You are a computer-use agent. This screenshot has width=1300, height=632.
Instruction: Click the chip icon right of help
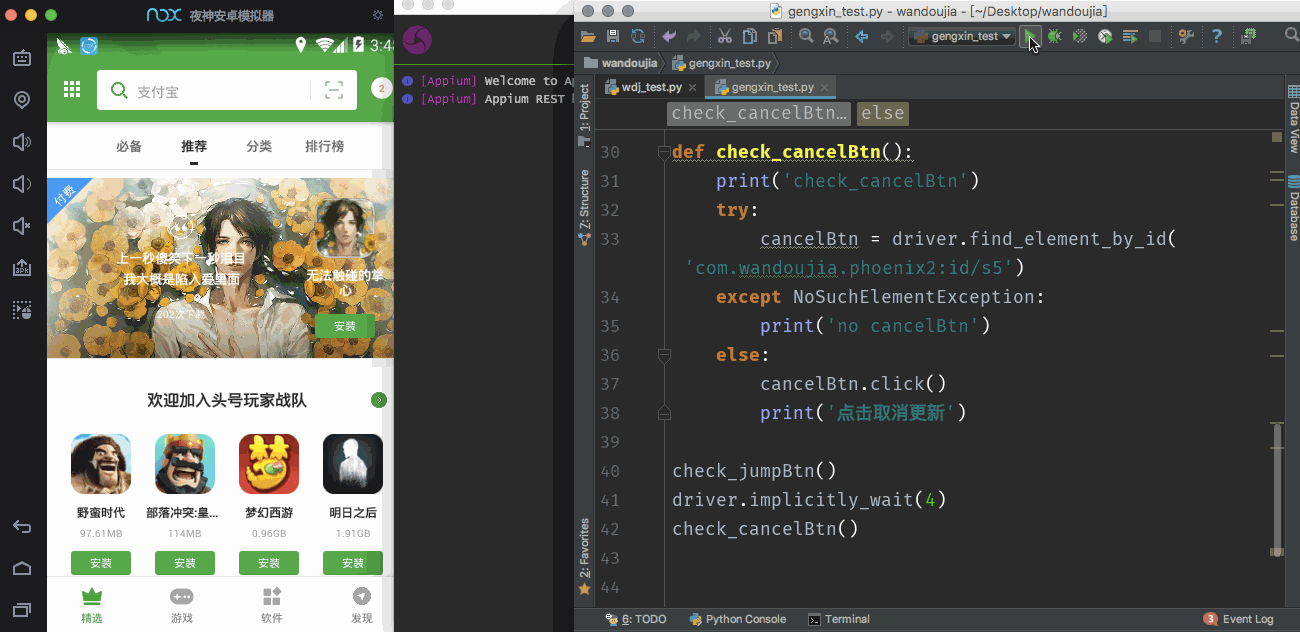pos(1248,36)
